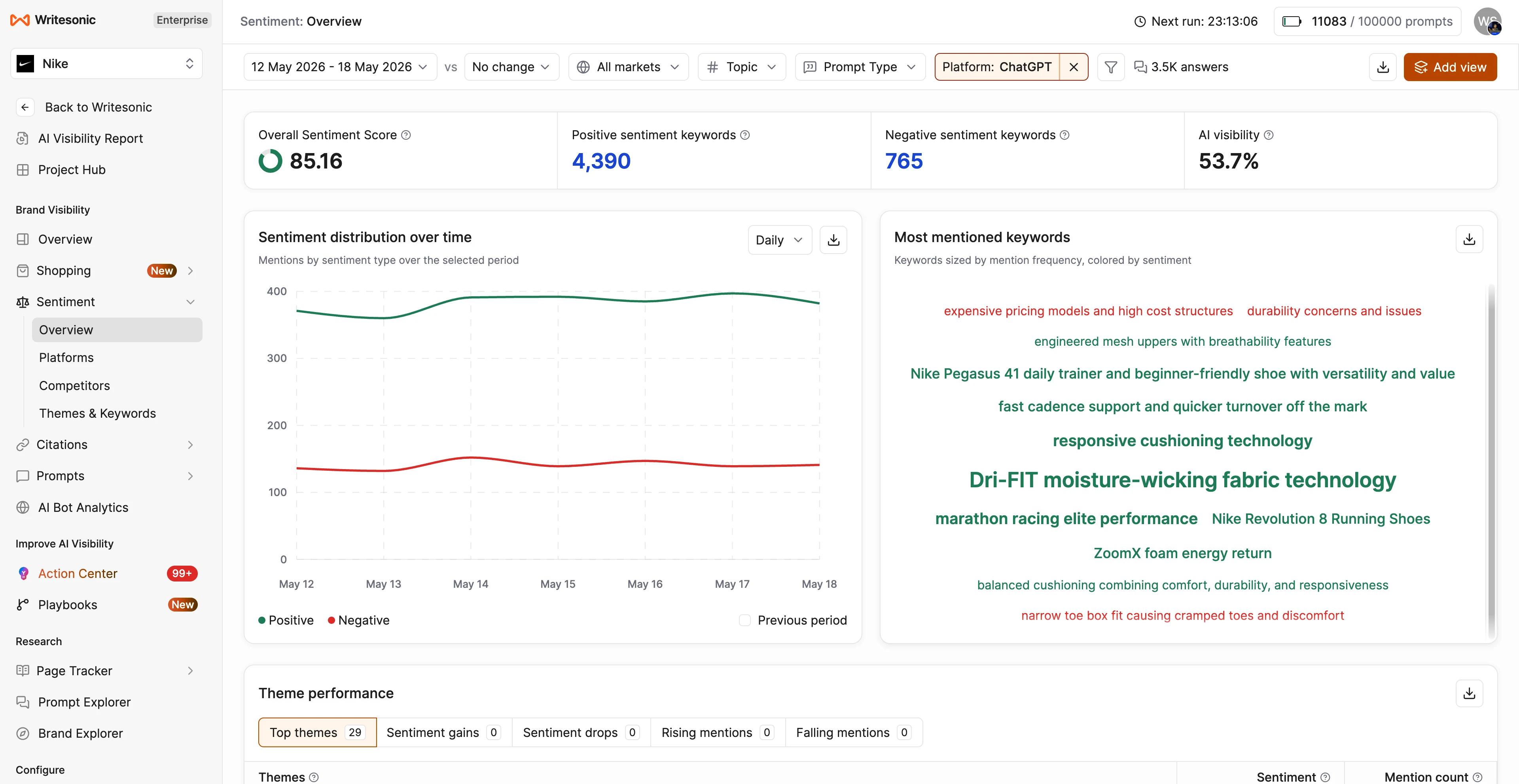The width and height of the screenshot is (1519, 784).
Task: Switch to Sentiment gains tab
Action: (x=444, y=732)
